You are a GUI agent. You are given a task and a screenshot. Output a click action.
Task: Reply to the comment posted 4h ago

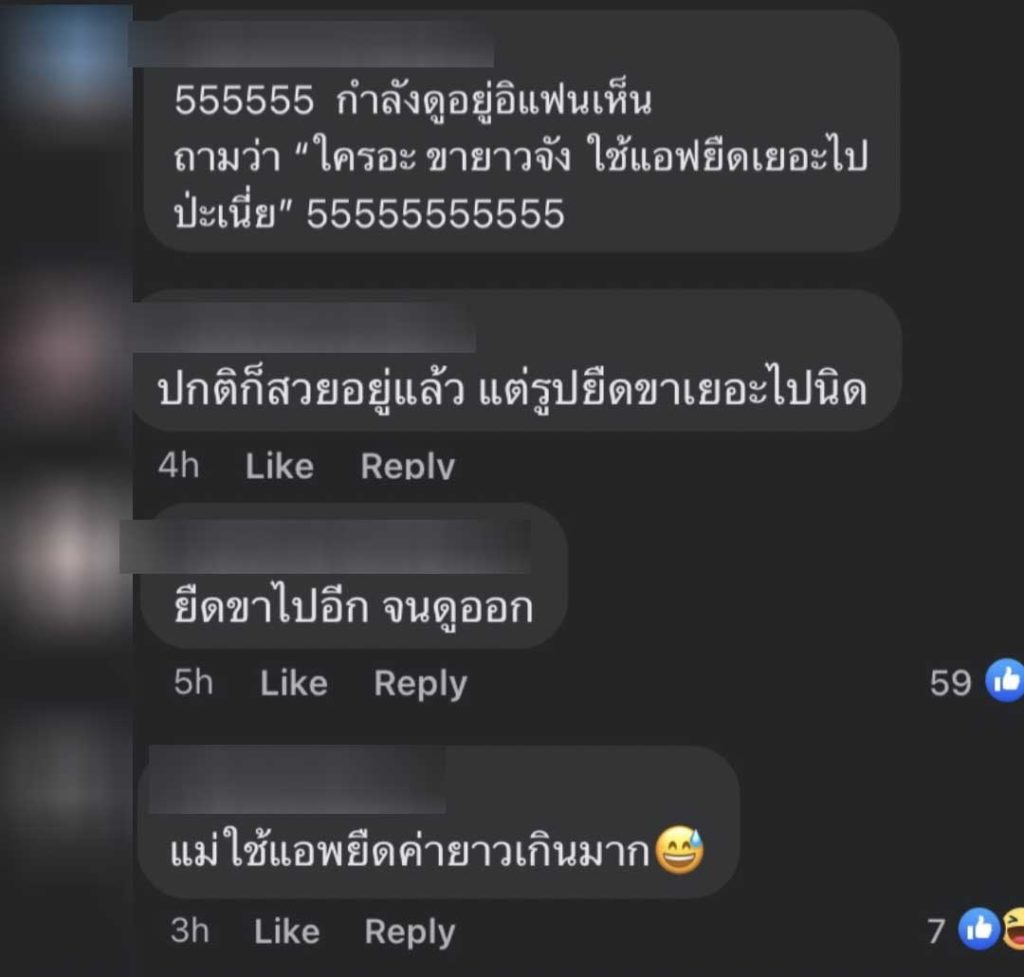coord(408,466)
